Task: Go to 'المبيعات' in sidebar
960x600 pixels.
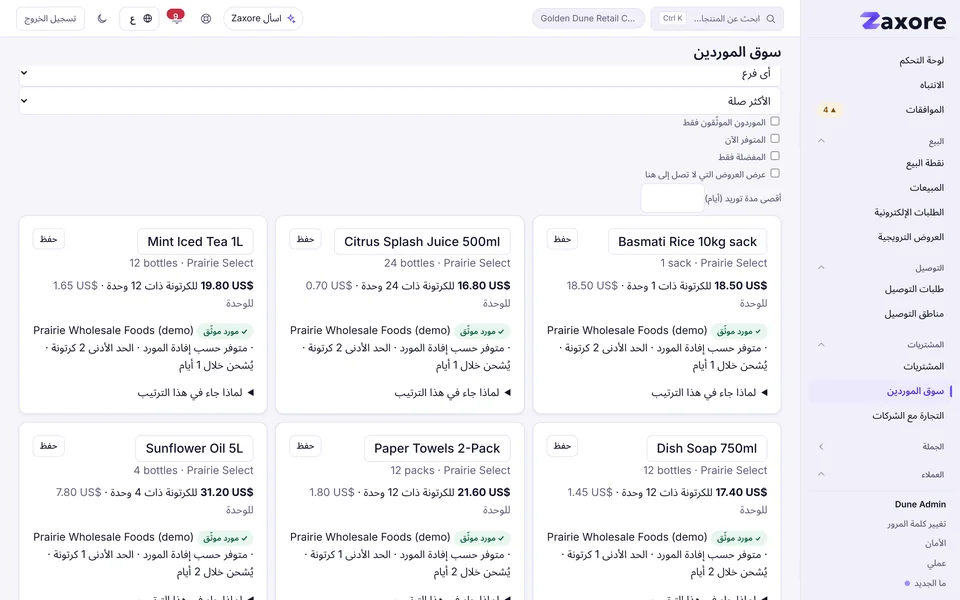Action: (x=926, y=187)
